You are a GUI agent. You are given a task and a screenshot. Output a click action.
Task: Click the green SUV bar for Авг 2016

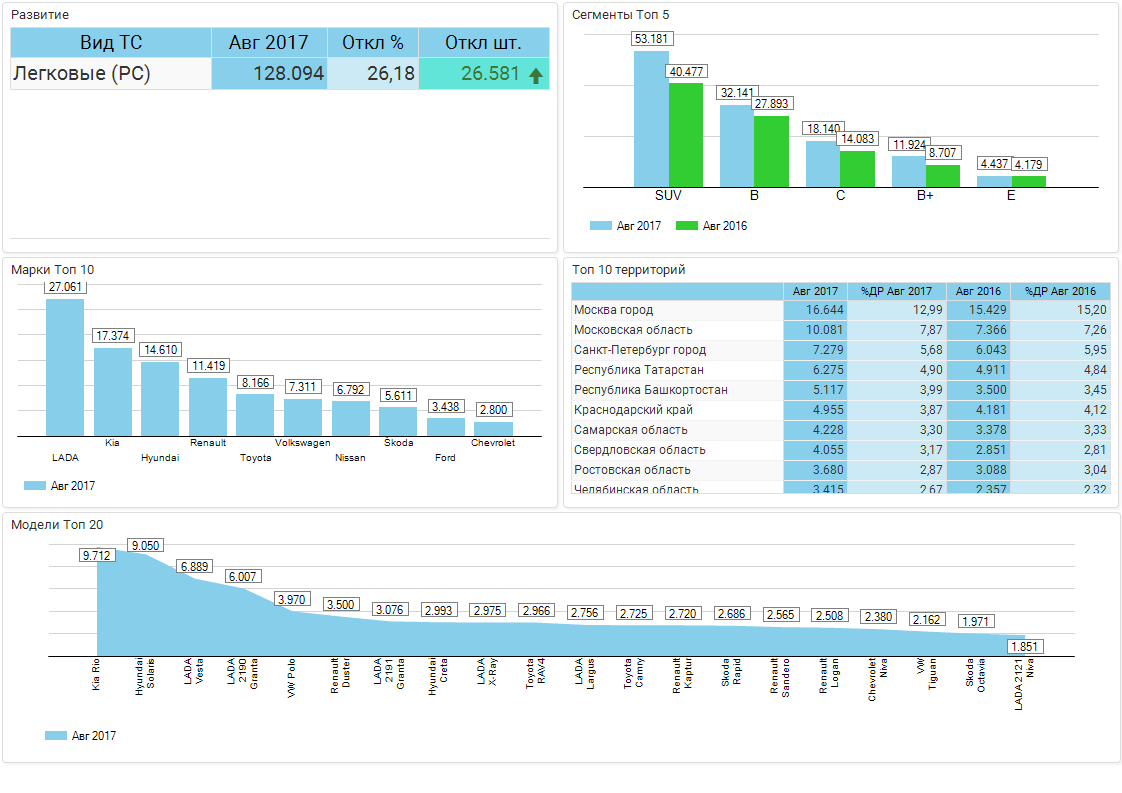686,134
